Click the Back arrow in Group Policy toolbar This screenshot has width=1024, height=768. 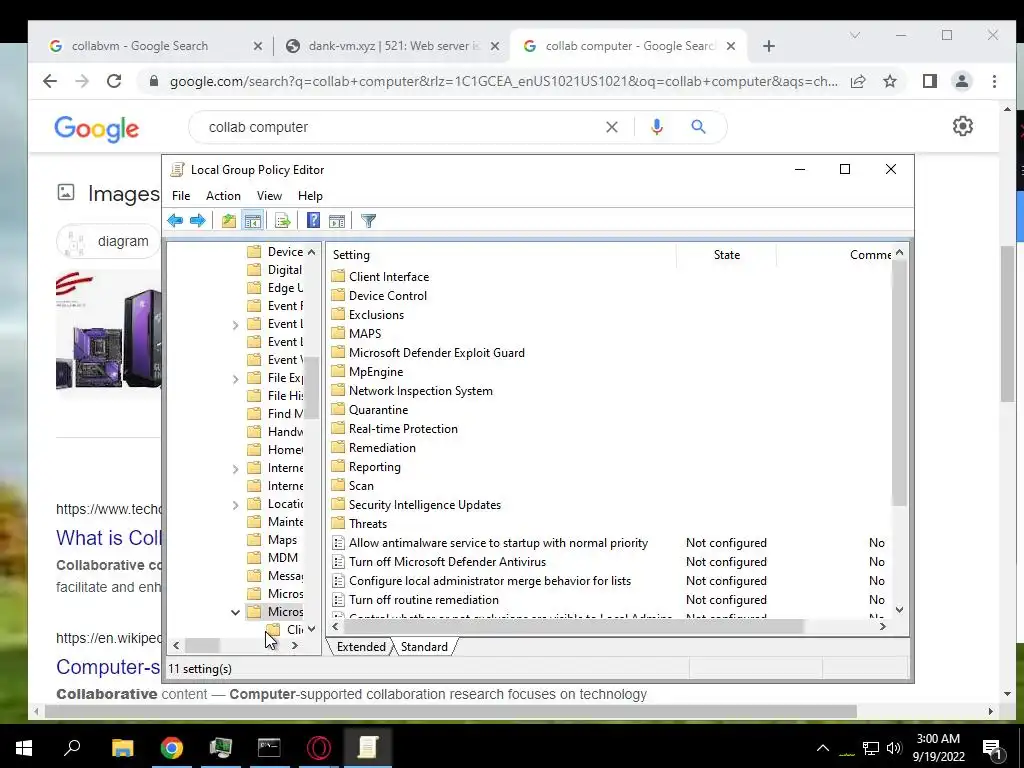click(175, 221)
